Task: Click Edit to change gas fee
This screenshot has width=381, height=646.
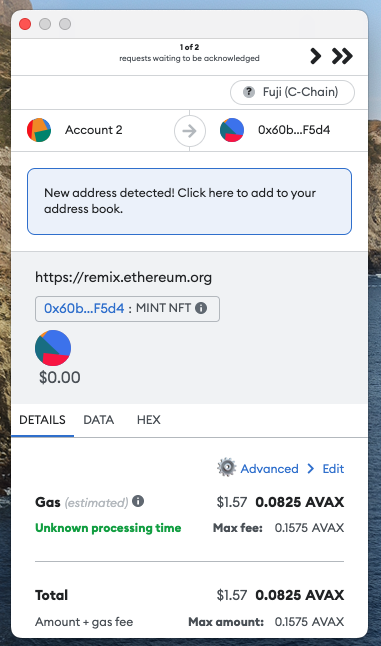Action: [333, 469]
